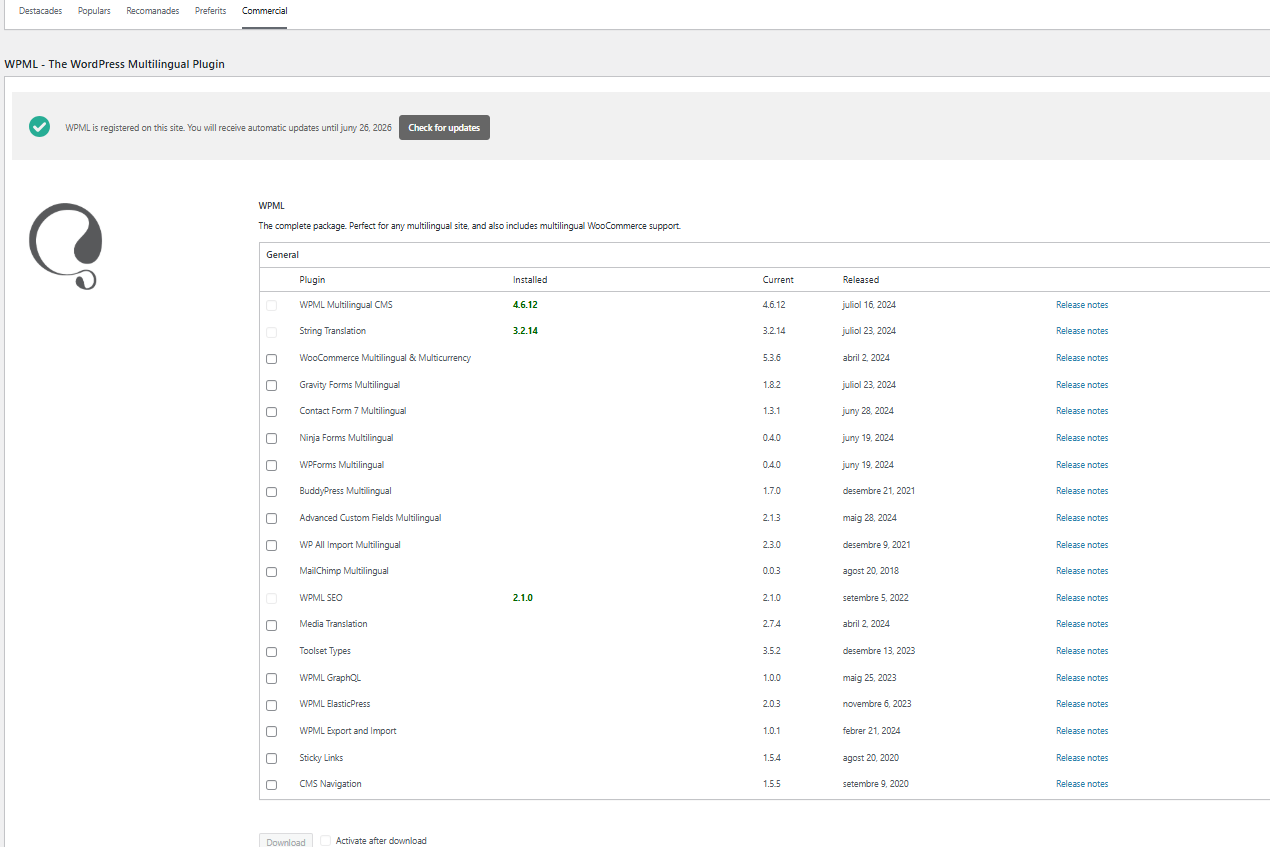Select the Recomanades tab
Viewport: 1270px width, 847px height.
[x=153, y=11]
